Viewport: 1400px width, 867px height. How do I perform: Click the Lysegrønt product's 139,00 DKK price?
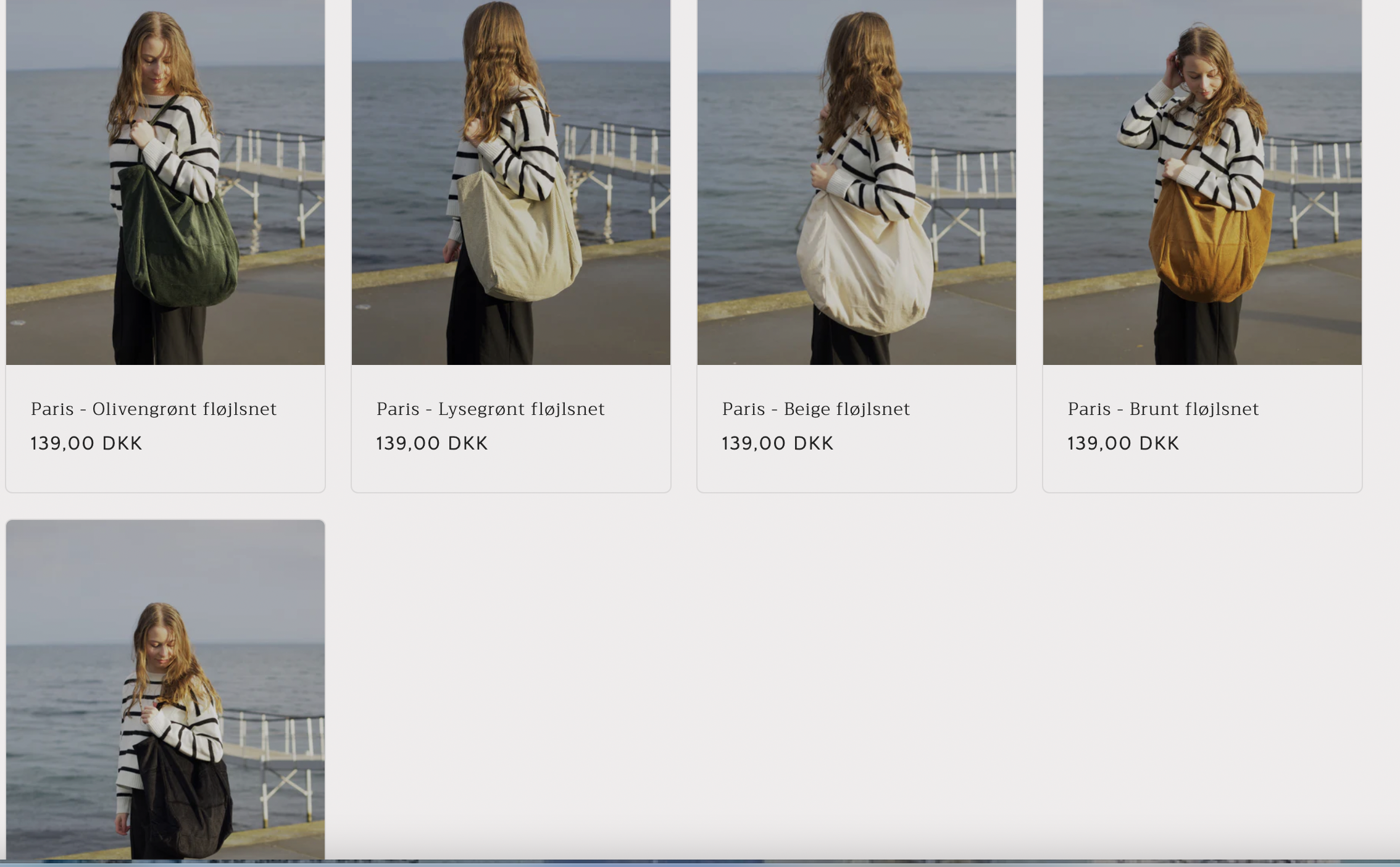pyautogui.click(x=432, y=443)
